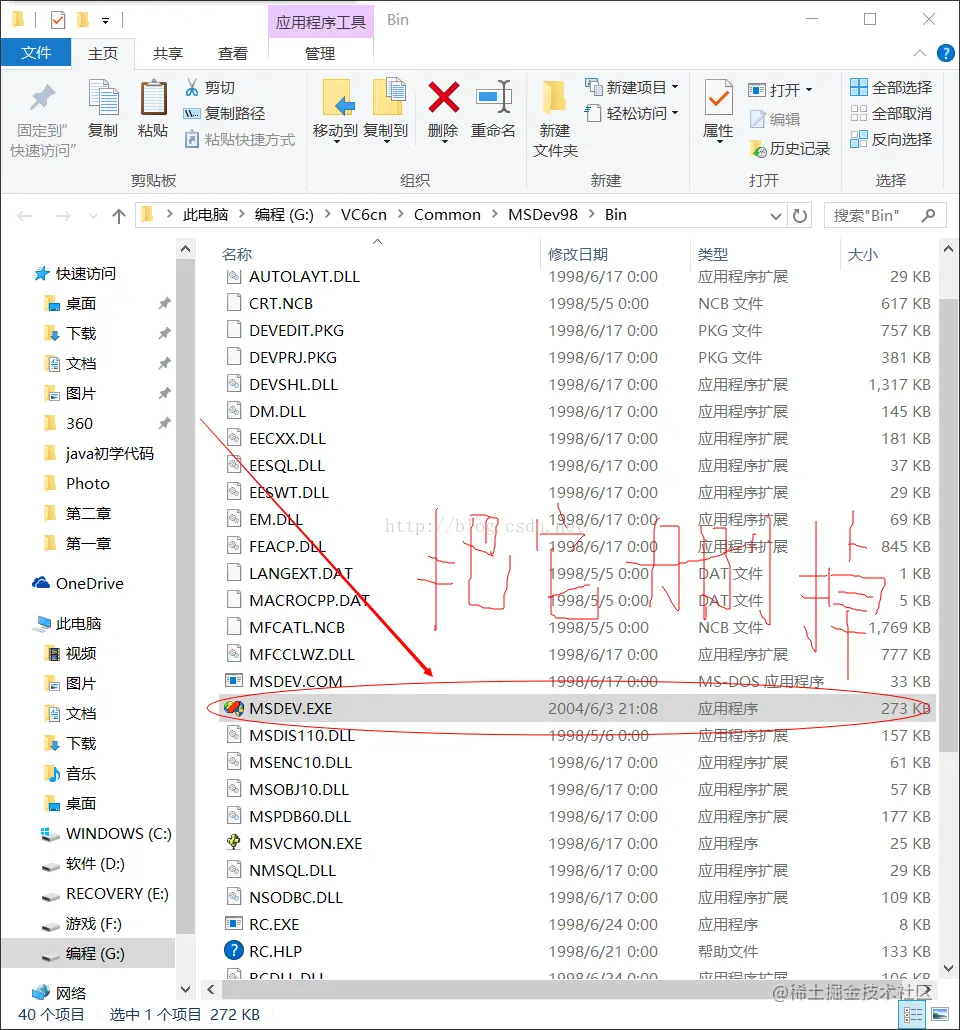The image size is (960, 1030).
Task: Click the blue Help question mark icon
Action: 946,53
